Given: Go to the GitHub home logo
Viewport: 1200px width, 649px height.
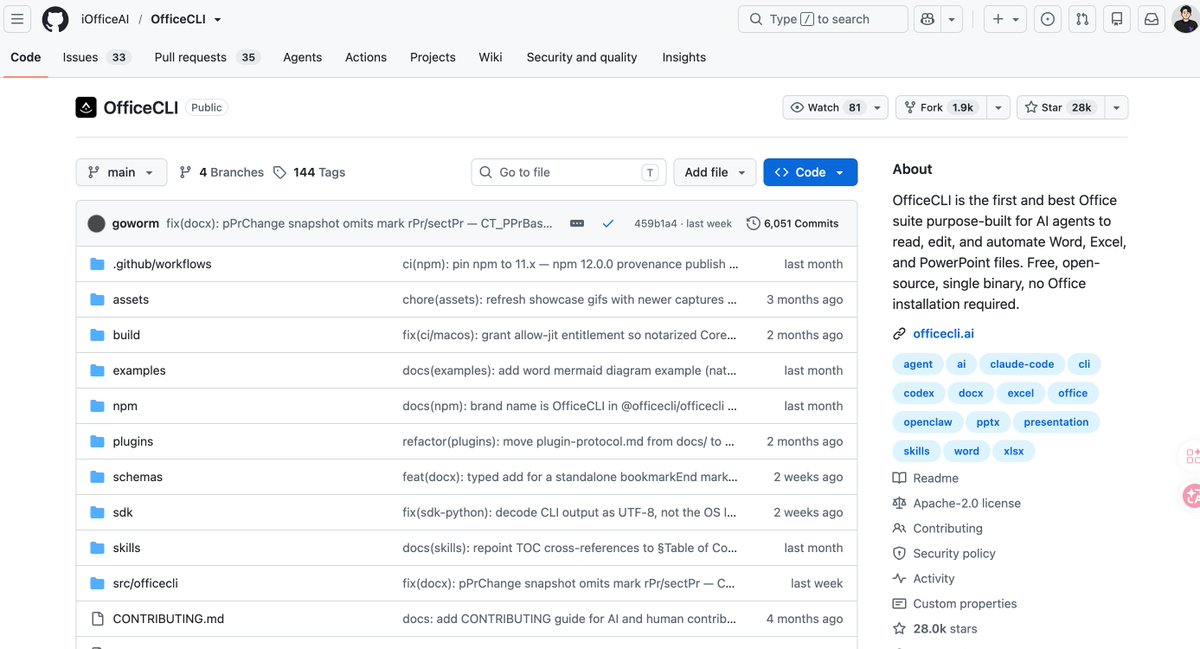Looking at the screenshot, I should [x=55, y=19].
